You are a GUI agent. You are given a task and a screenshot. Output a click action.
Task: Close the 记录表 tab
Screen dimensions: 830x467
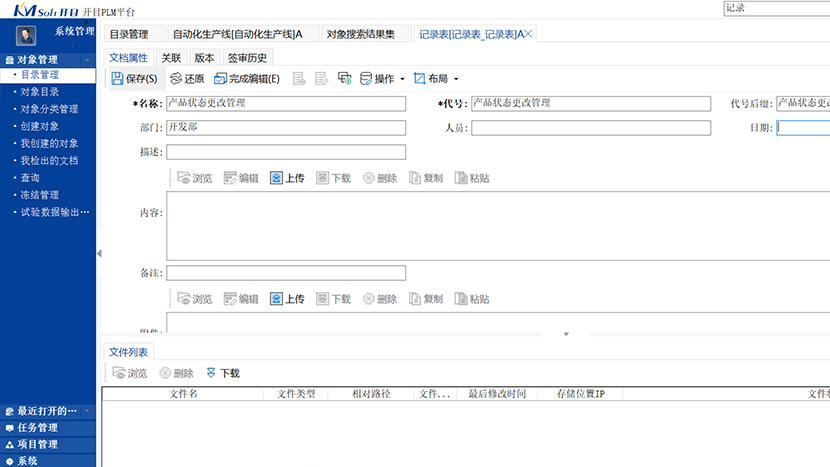530,34
